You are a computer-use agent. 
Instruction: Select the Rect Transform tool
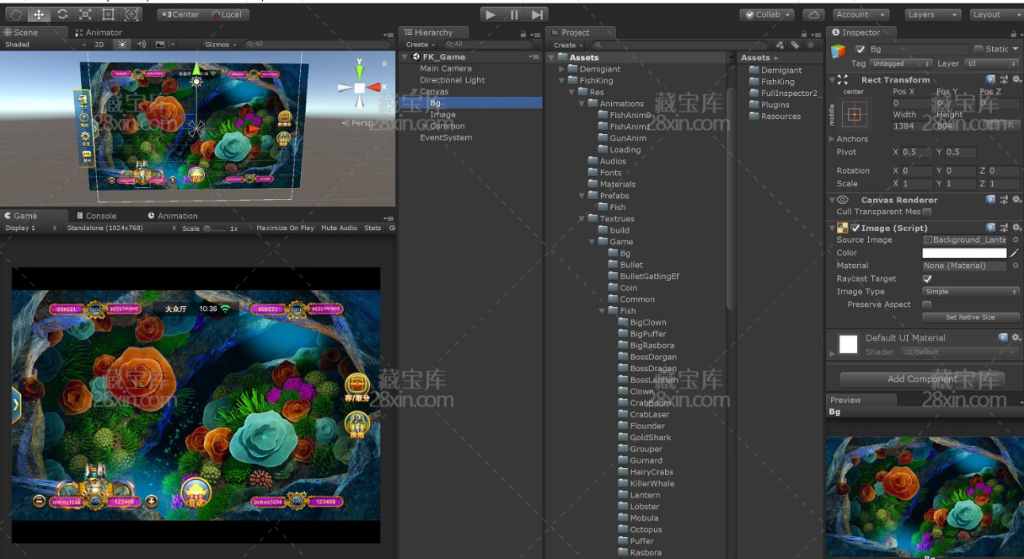(108, 15)
